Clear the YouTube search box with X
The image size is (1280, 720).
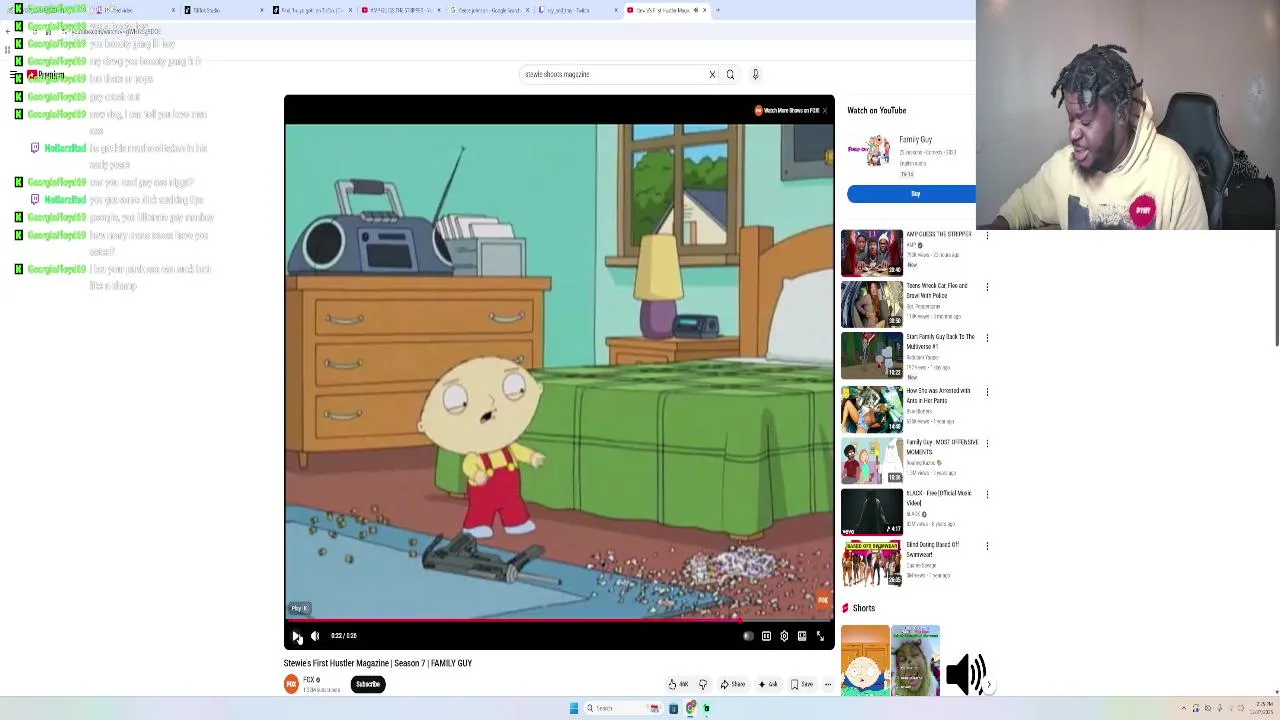click(x=712, y=74)
